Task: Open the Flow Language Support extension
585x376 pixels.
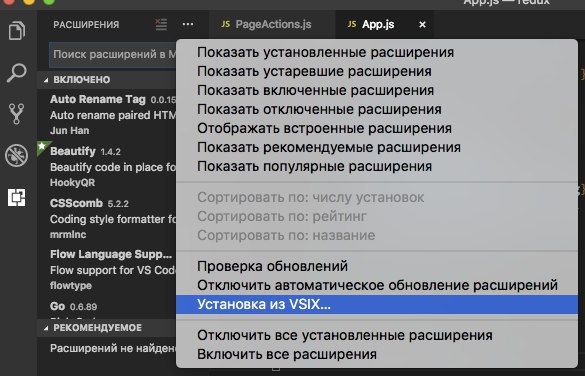Action: (107, 270)
